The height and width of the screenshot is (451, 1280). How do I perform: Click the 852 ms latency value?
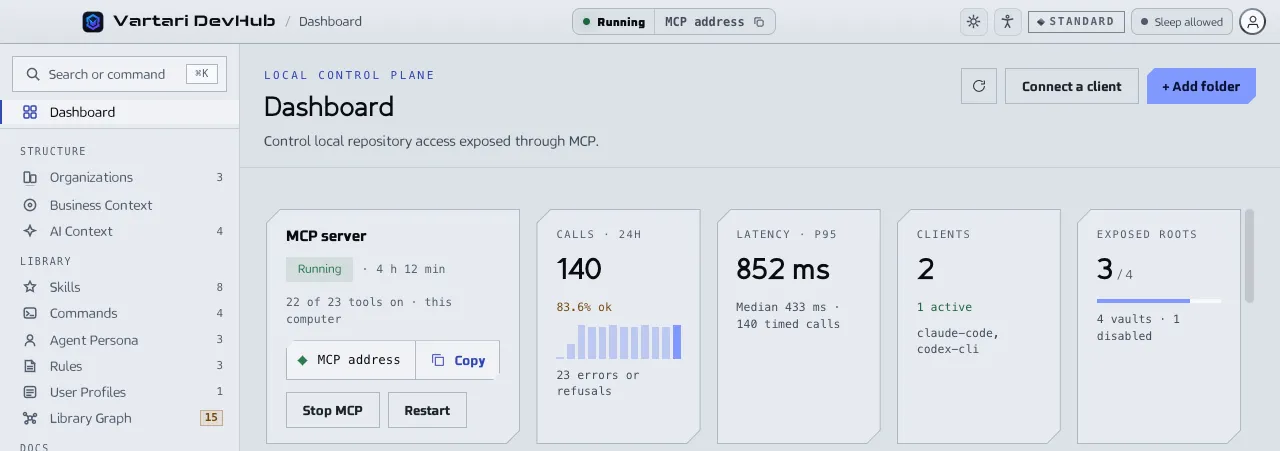click(x=783, y=269)
